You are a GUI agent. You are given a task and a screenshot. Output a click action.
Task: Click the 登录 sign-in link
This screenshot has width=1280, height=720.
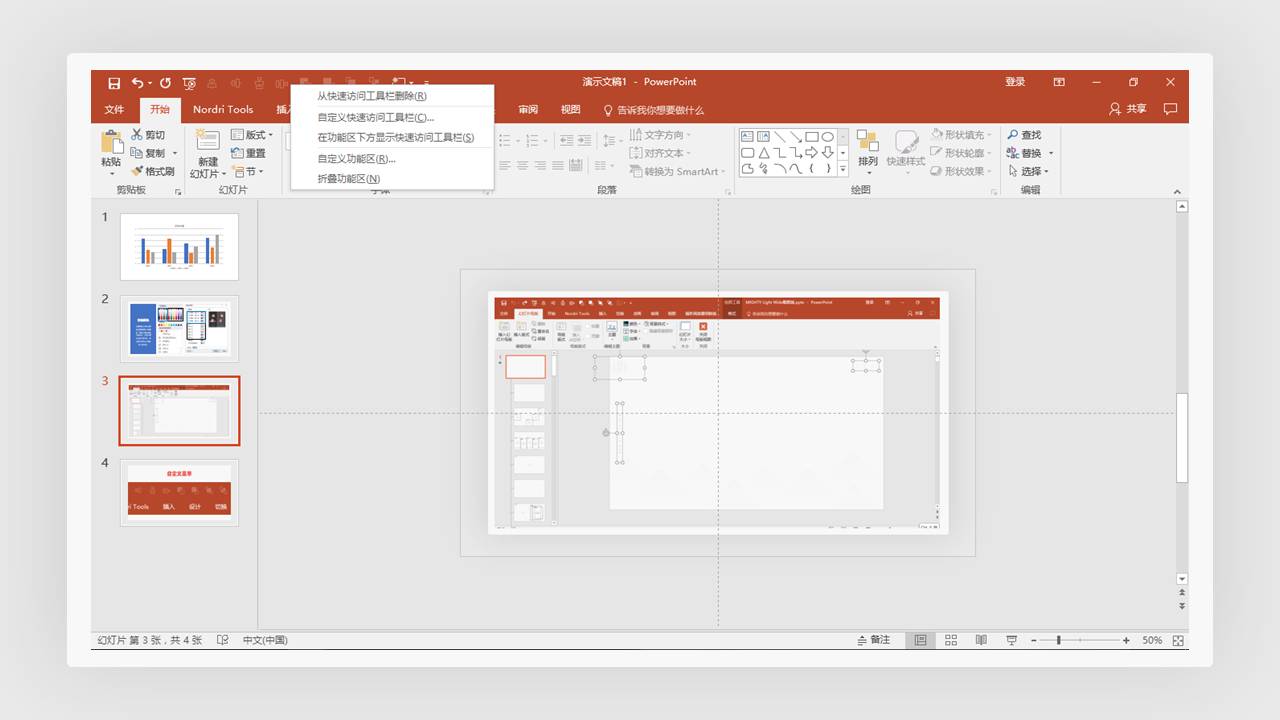(1015, 82)
